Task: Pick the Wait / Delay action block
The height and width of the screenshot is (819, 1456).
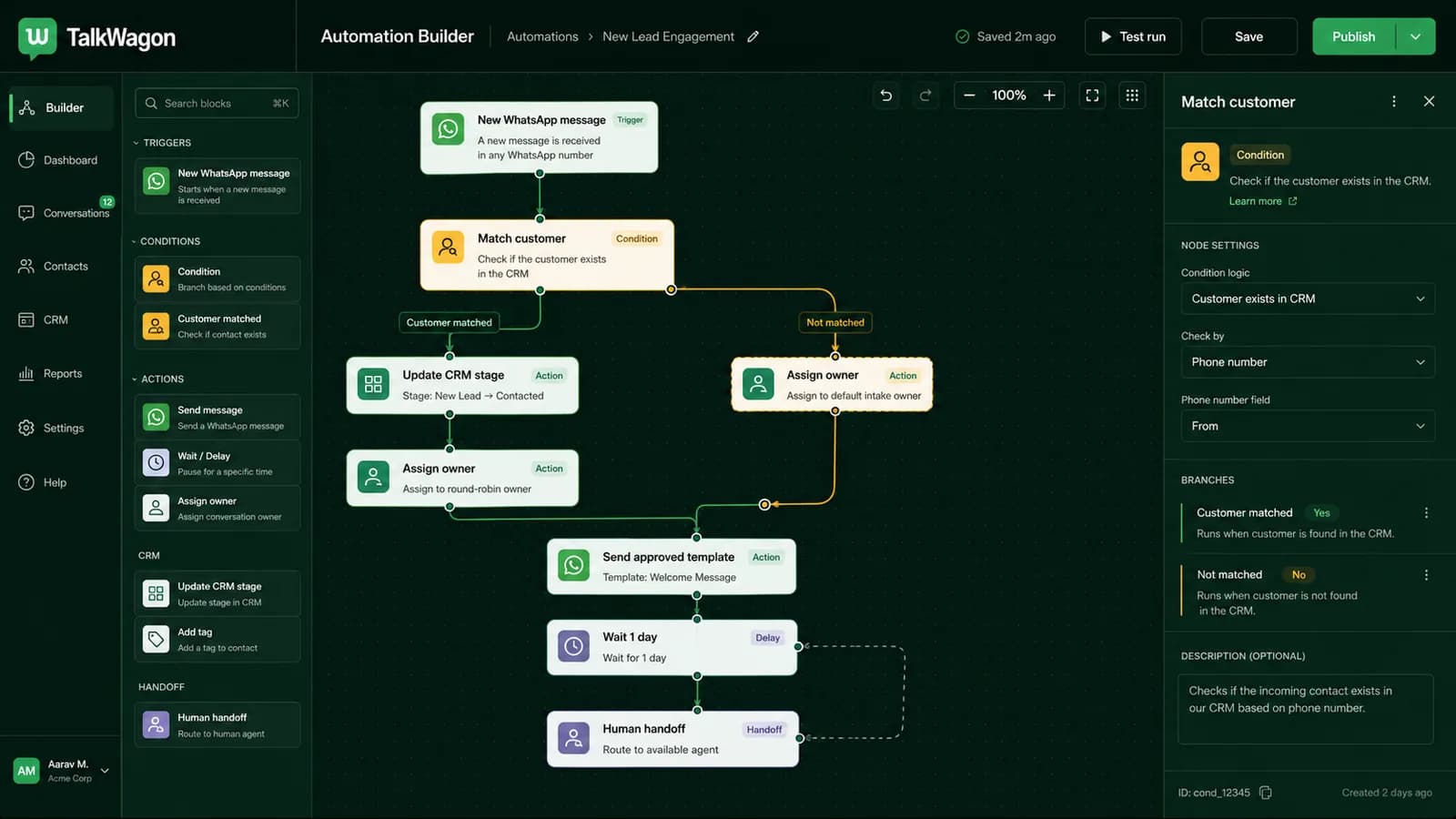Action: click(217, 463)
